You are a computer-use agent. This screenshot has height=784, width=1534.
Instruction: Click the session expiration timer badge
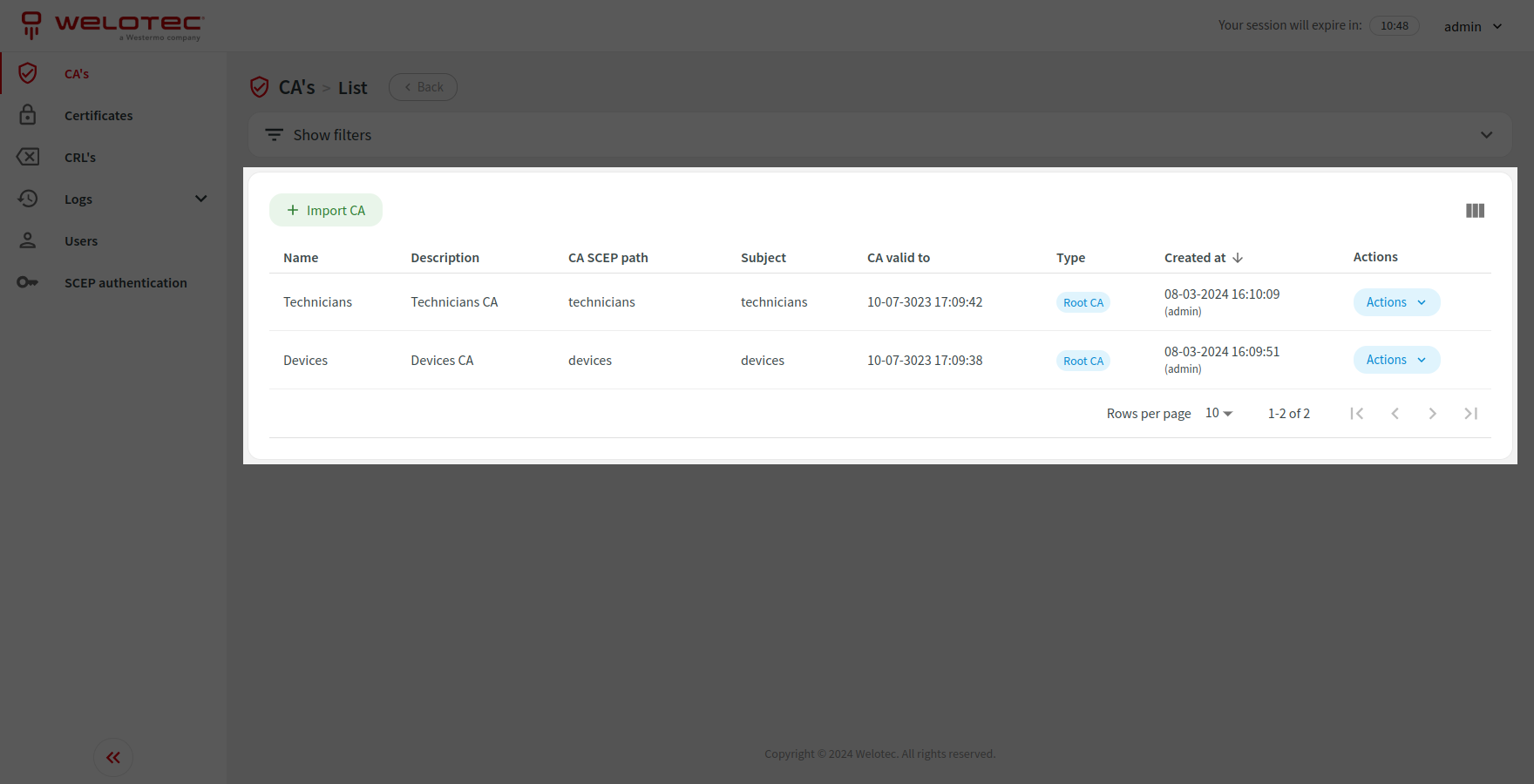[x=1395, y=25]
